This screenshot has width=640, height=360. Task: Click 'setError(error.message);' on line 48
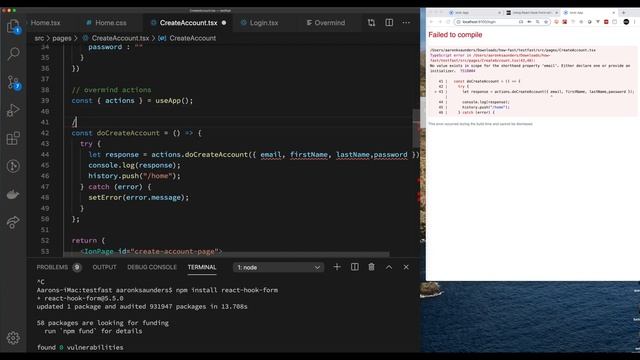[139, 198]
